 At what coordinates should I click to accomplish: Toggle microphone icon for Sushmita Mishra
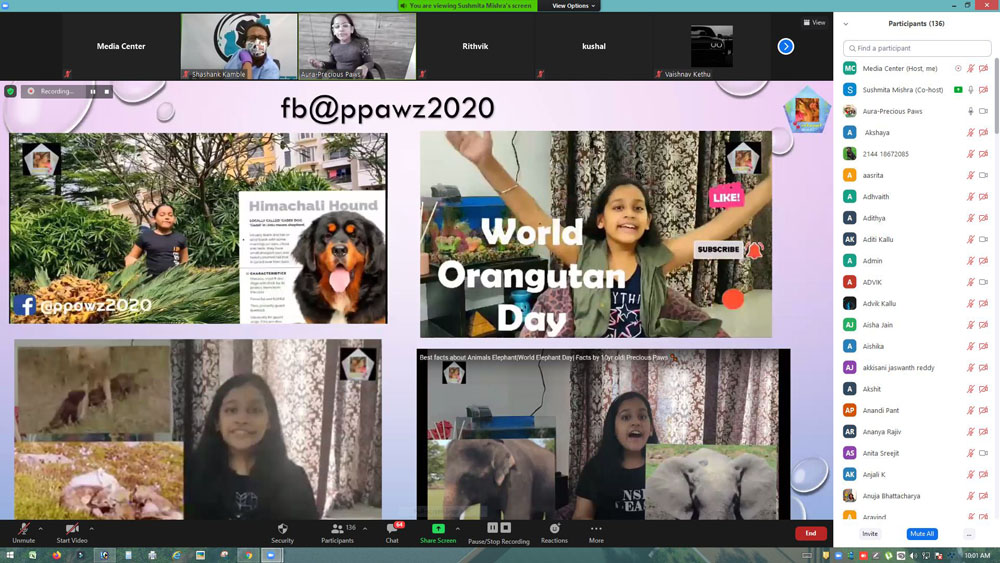971,90
